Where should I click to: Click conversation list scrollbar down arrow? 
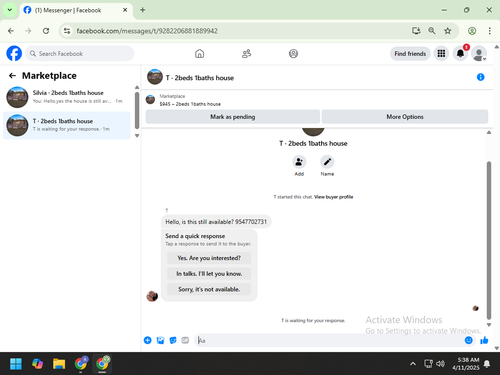pyautogui.click(x=137, y=136)
